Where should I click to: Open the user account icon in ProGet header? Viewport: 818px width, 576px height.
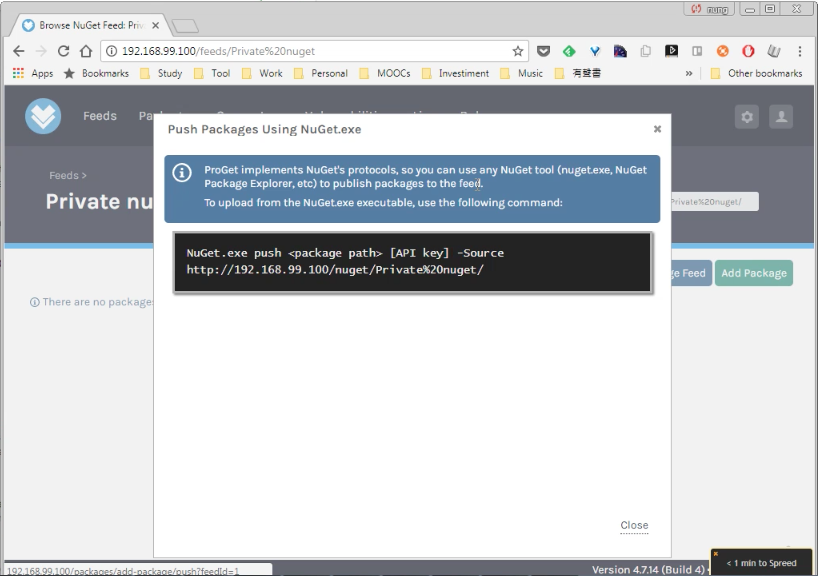781,116
